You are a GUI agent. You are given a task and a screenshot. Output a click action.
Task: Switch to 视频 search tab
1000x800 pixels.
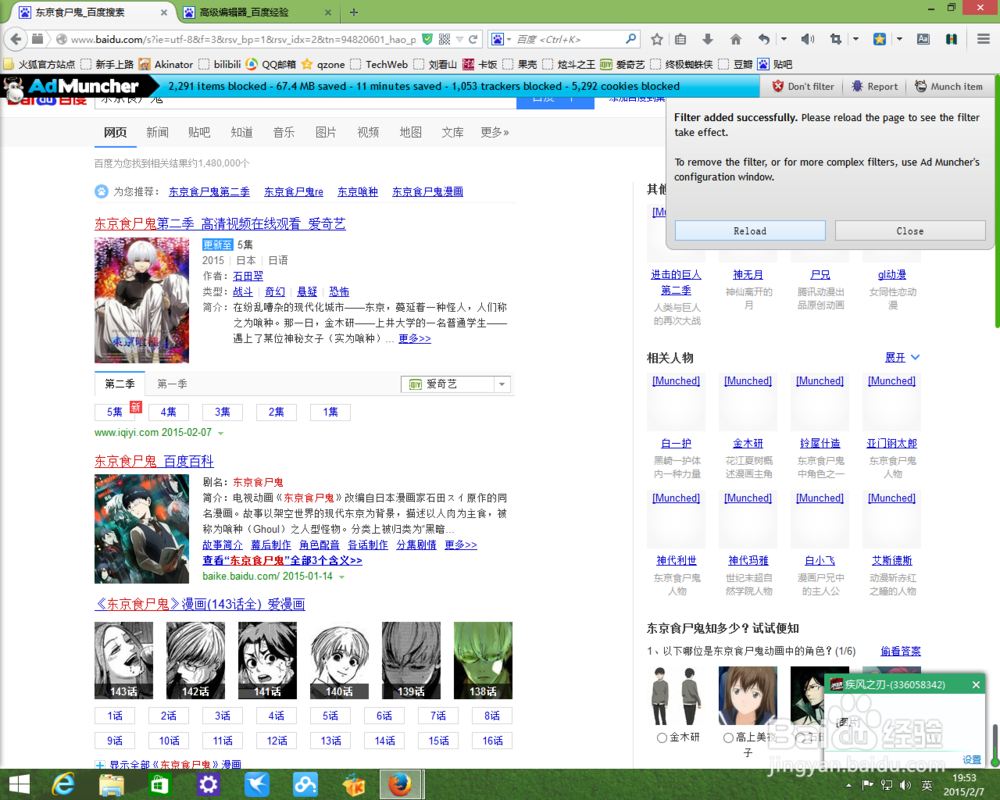pyautogui.click(x=368, y=132)
